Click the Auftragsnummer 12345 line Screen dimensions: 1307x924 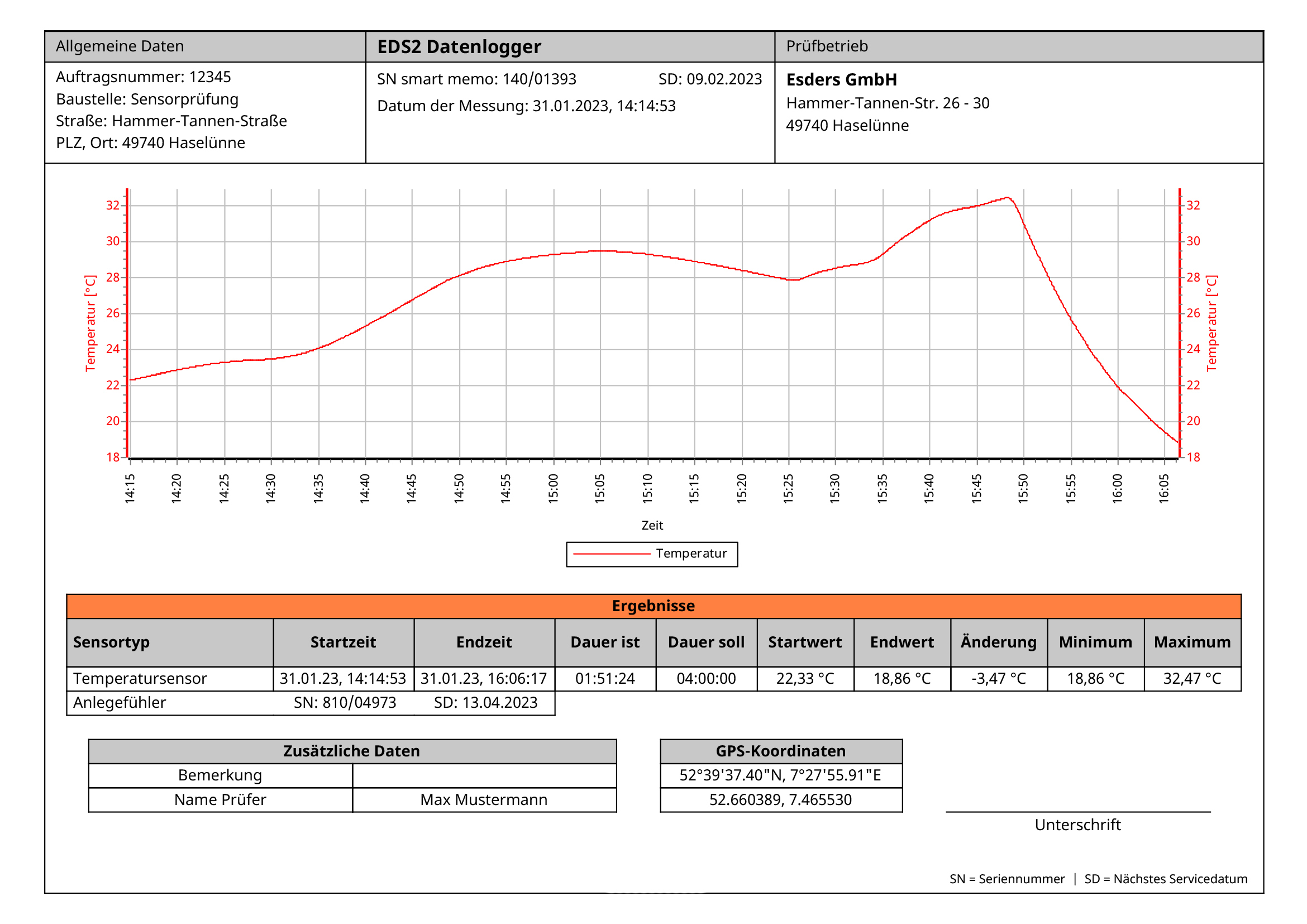pos(144,77)
